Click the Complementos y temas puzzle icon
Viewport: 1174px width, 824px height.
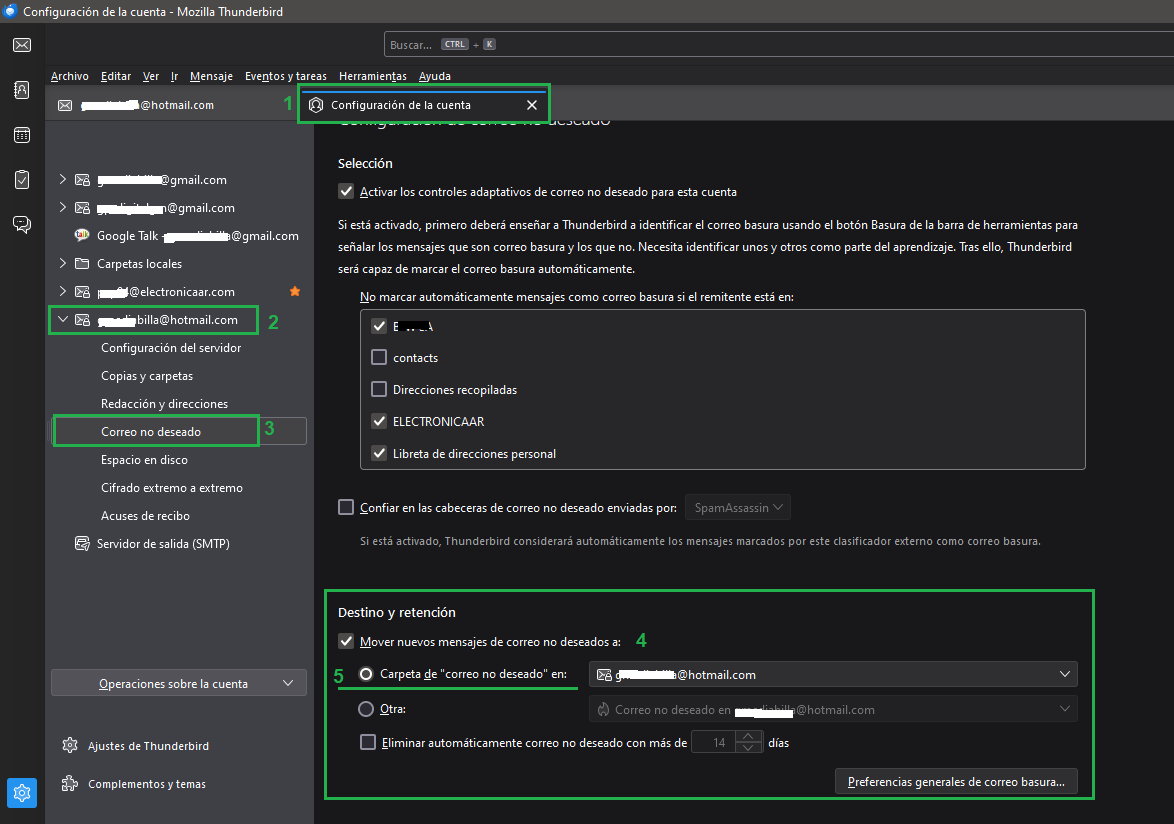(70, 784)
